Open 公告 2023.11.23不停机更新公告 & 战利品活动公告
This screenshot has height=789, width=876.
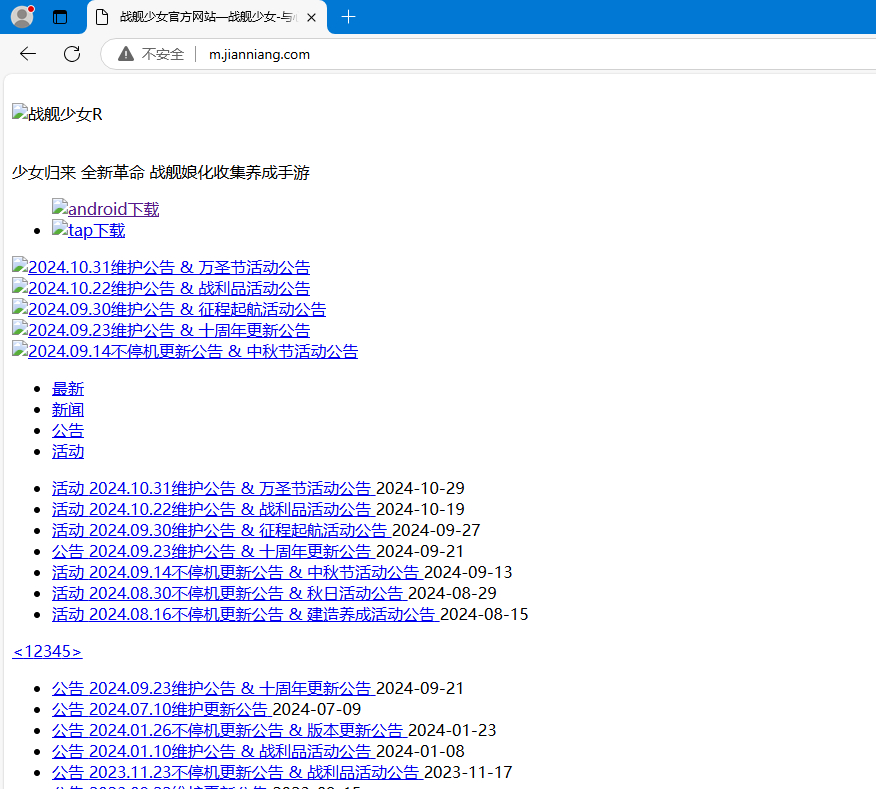point(237,772)
